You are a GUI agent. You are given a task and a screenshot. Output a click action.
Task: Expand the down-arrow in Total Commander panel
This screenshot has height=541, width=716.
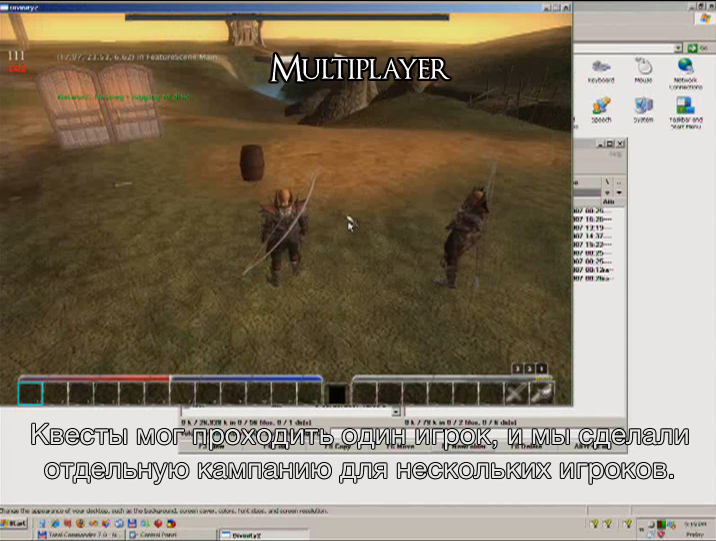[619, 193]
